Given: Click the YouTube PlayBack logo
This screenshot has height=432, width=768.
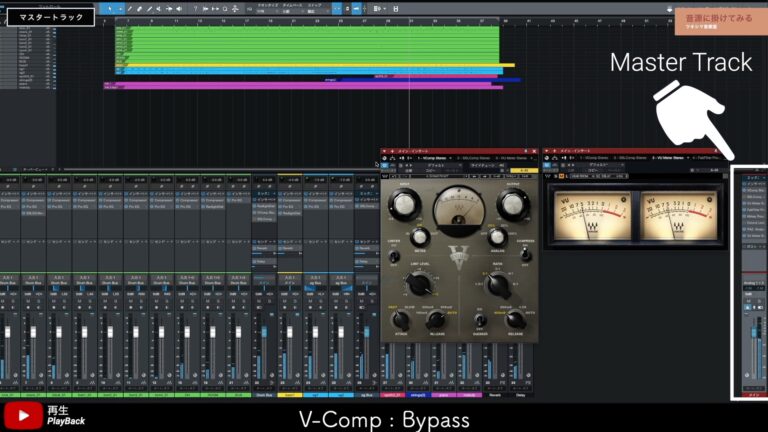Looking at the screenshot, I should [x=44, y=415].
